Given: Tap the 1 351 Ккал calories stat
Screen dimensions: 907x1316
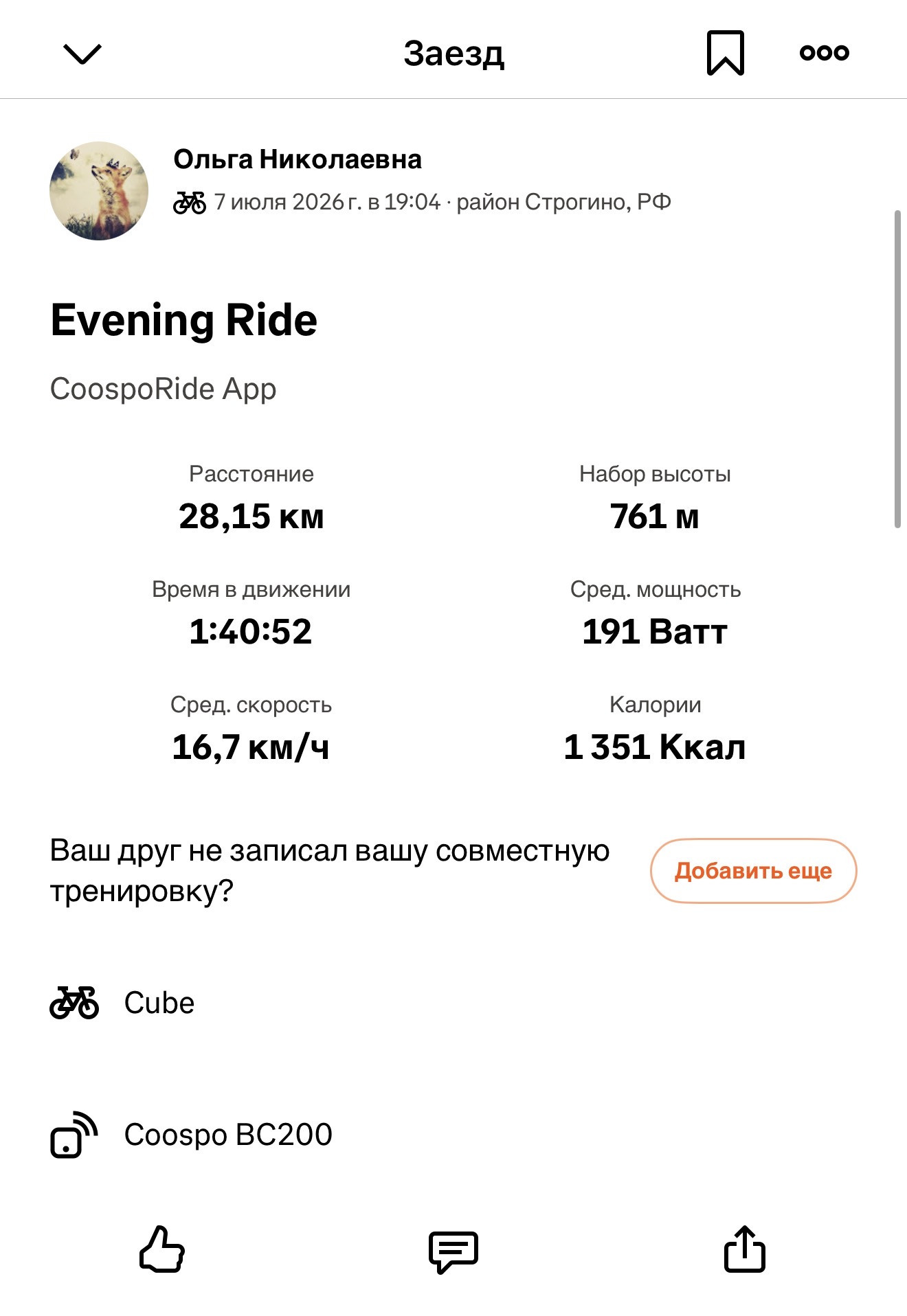Looking at the screenshot, I should coord(655,747).
